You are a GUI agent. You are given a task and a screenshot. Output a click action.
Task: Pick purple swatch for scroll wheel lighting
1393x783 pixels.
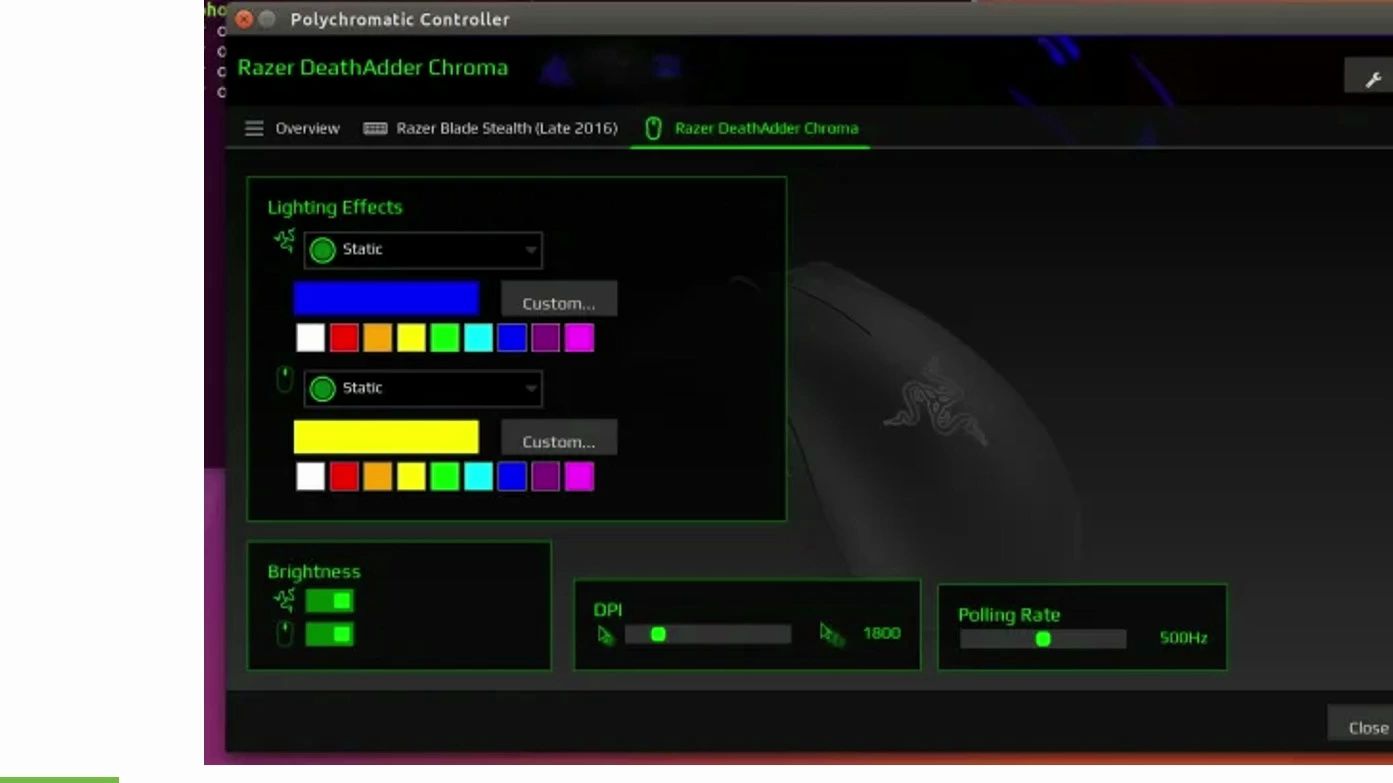click(546, 476)
